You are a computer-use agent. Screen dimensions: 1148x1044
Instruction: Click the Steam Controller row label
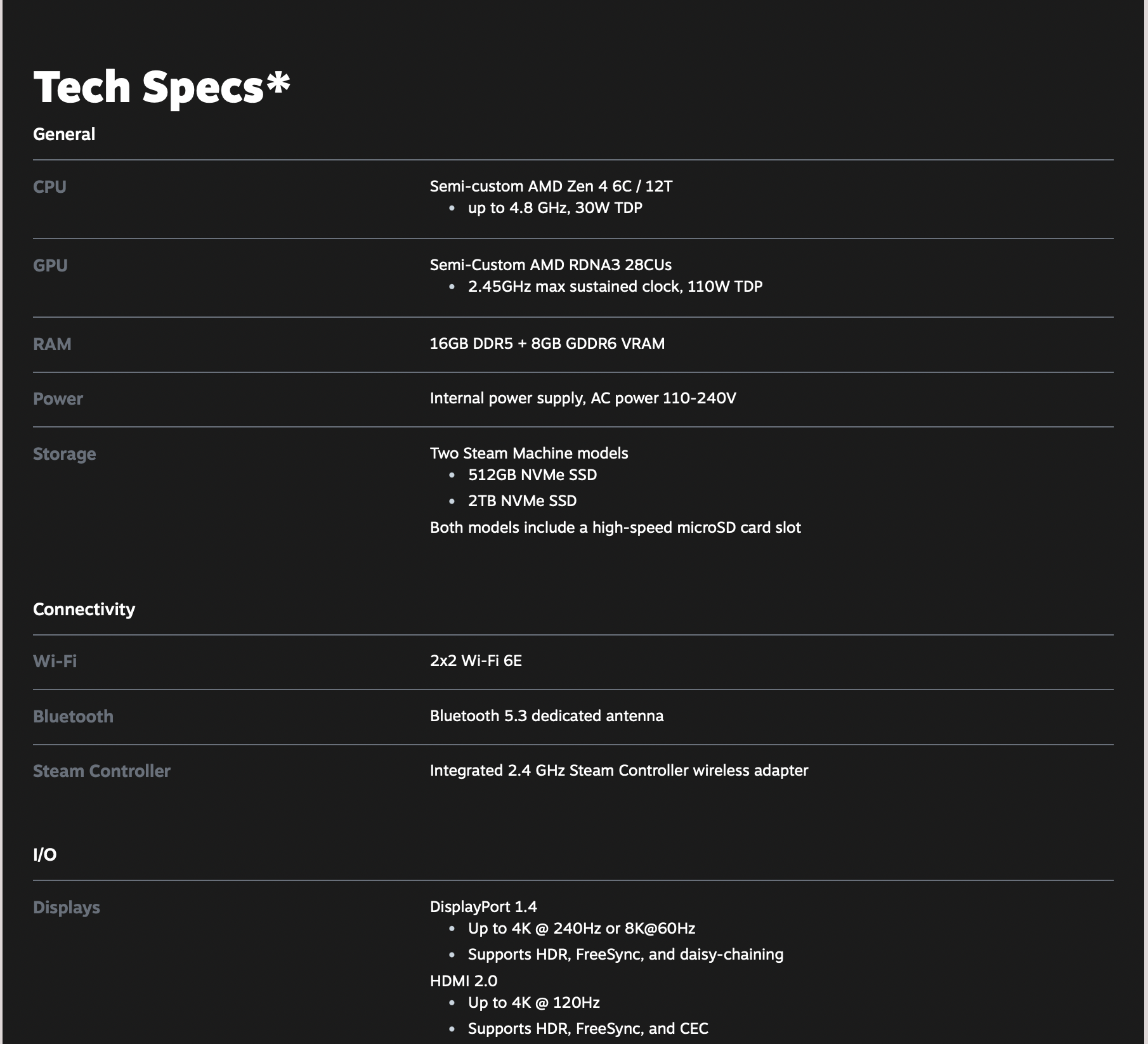click(101, 771)
